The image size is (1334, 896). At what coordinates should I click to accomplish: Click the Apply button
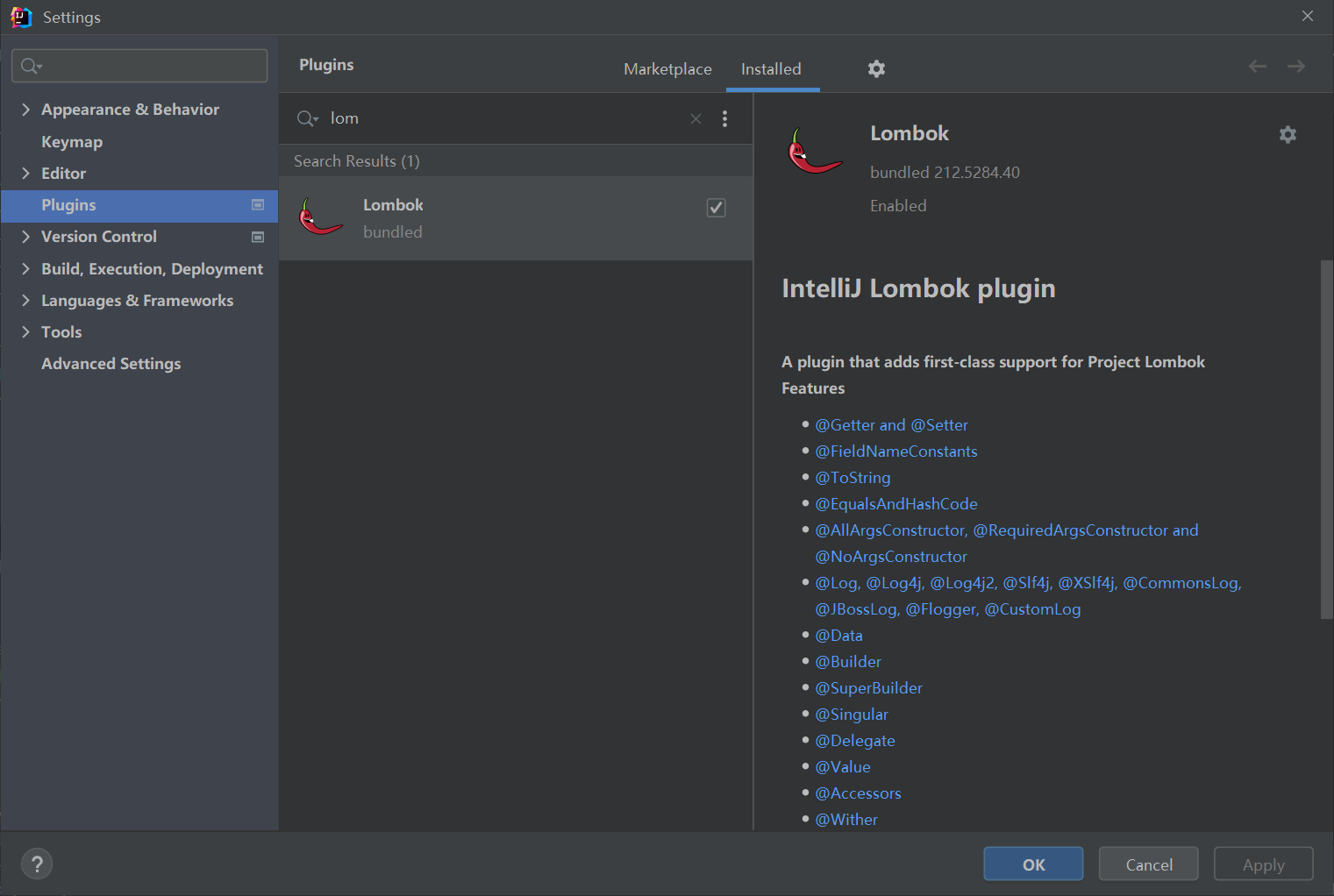tap(1263, 864)
